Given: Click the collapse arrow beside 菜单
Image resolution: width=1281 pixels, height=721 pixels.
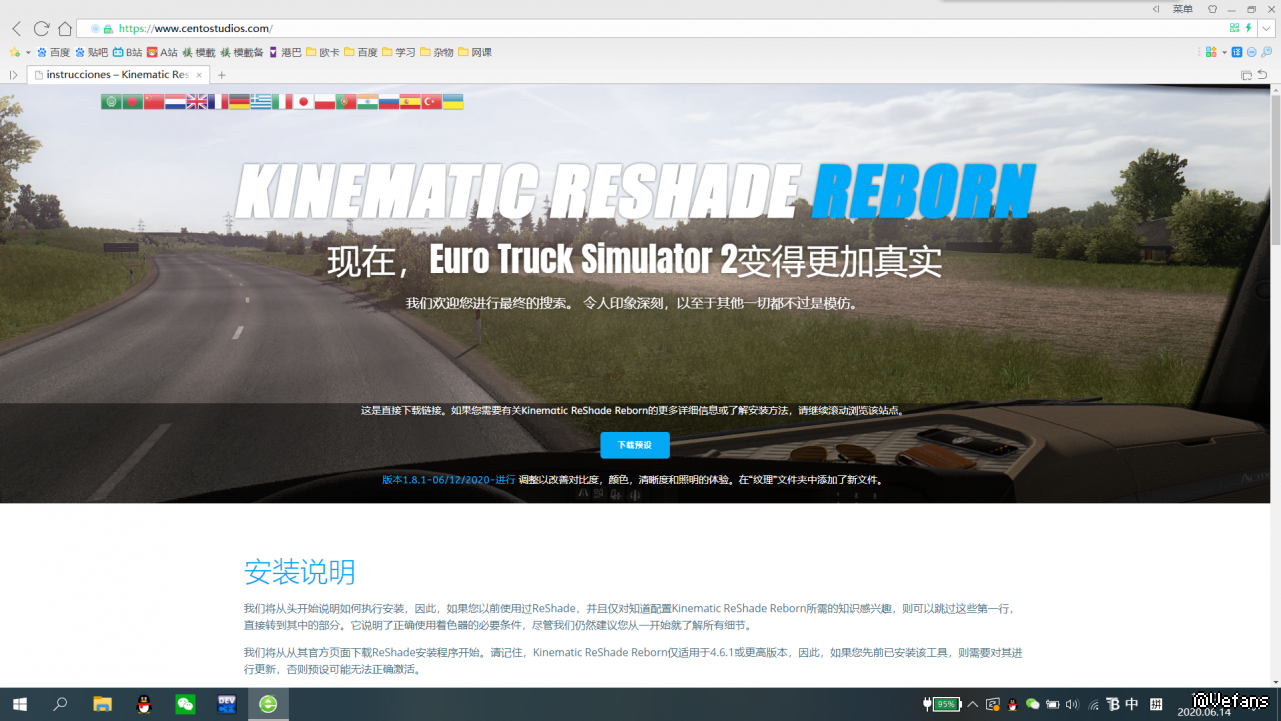Looking at the screenshot, I should coord(1157,9).
